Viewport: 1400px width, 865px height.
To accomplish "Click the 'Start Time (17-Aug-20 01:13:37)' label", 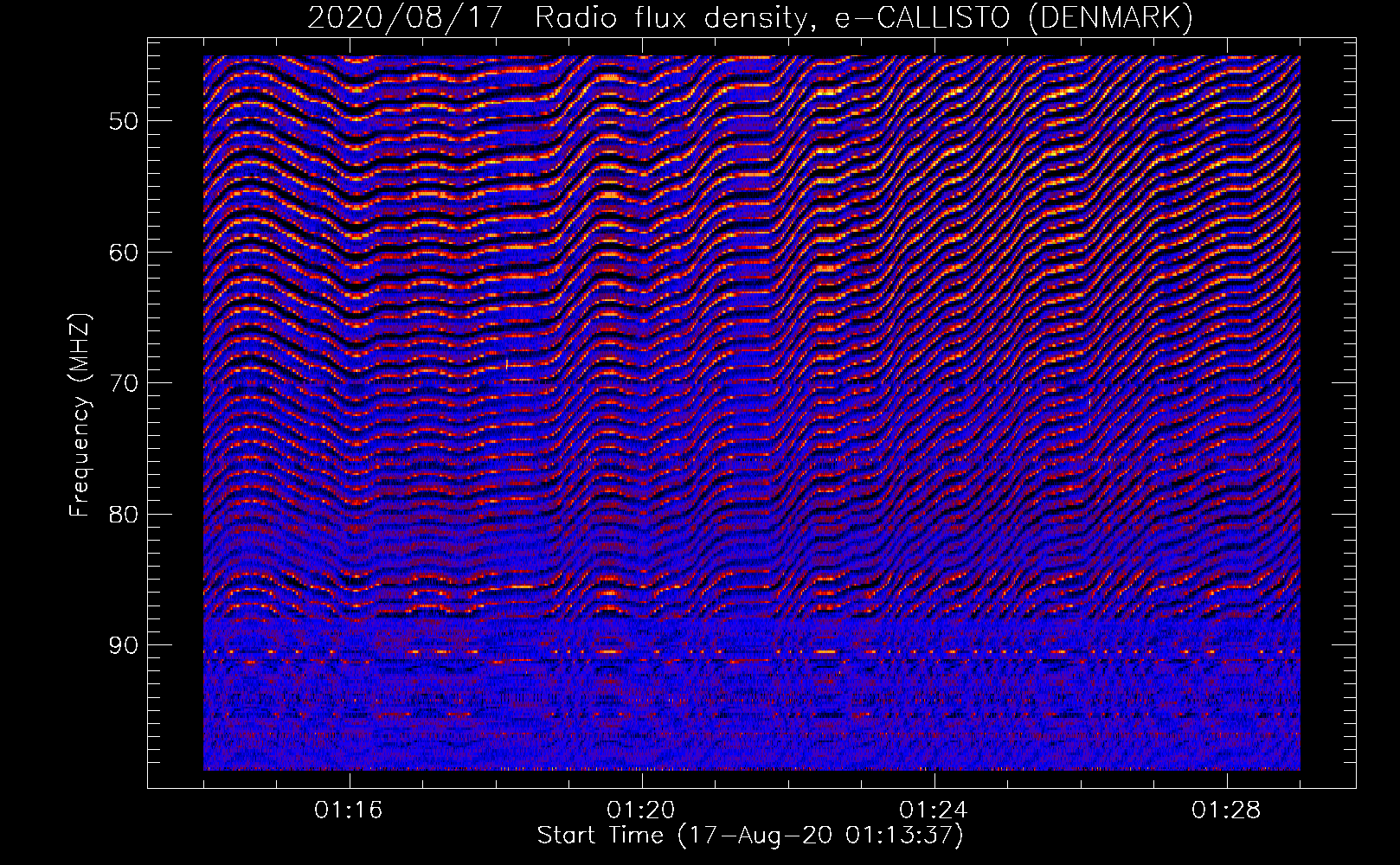I will pos(750,836).
